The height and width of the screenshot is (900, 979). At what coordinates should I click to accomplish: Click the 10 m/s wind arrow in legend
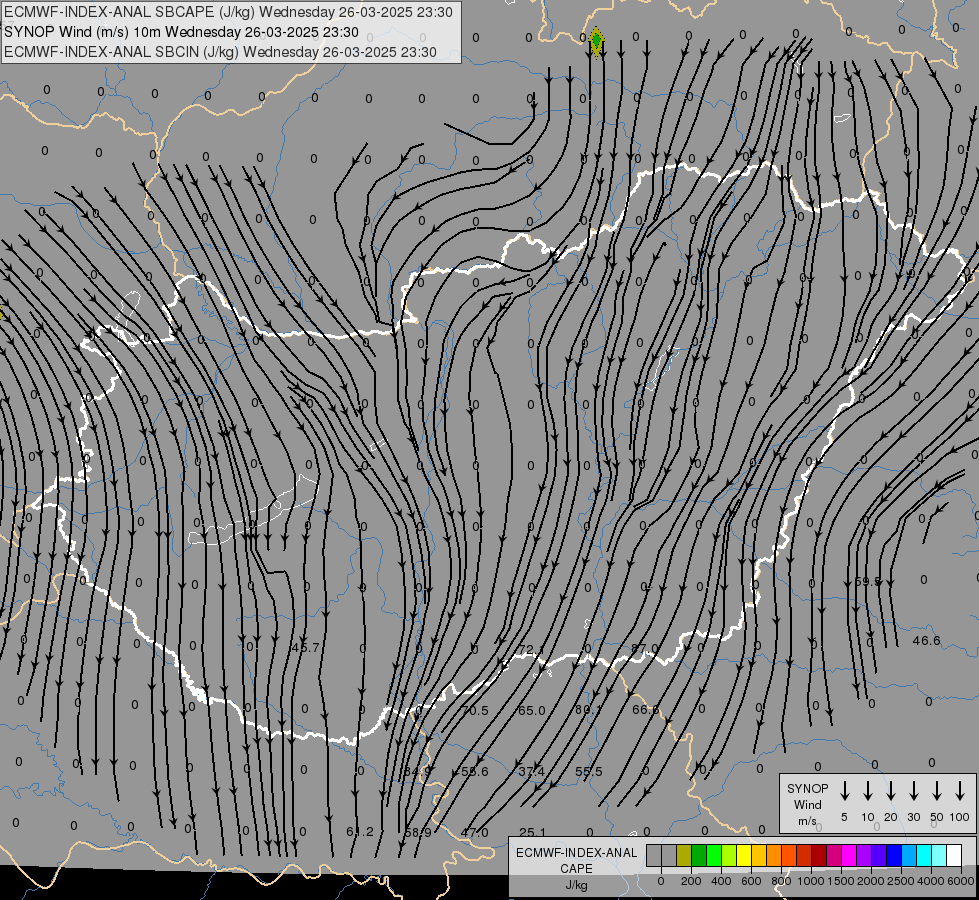(x=867, y=791)
